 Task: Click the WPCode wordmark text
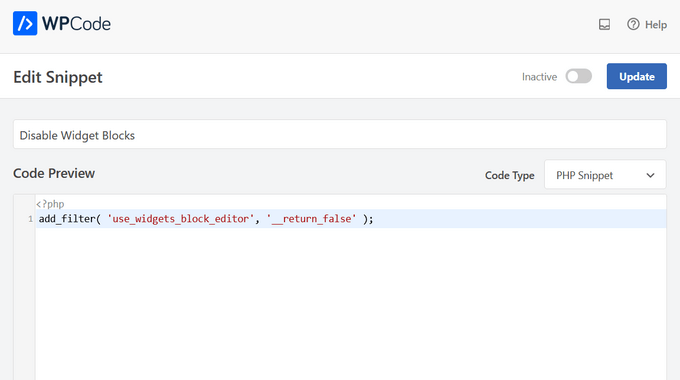coord(76,24)
